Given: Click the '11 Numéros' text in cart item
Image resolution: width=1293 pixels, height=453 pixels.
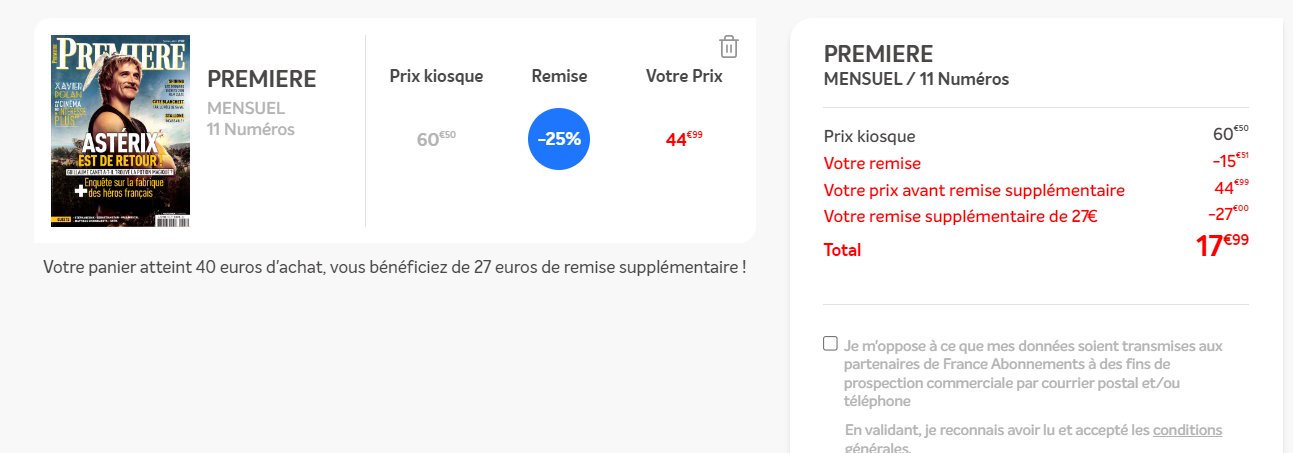Looking at the screenshot, I should [251, 128].
